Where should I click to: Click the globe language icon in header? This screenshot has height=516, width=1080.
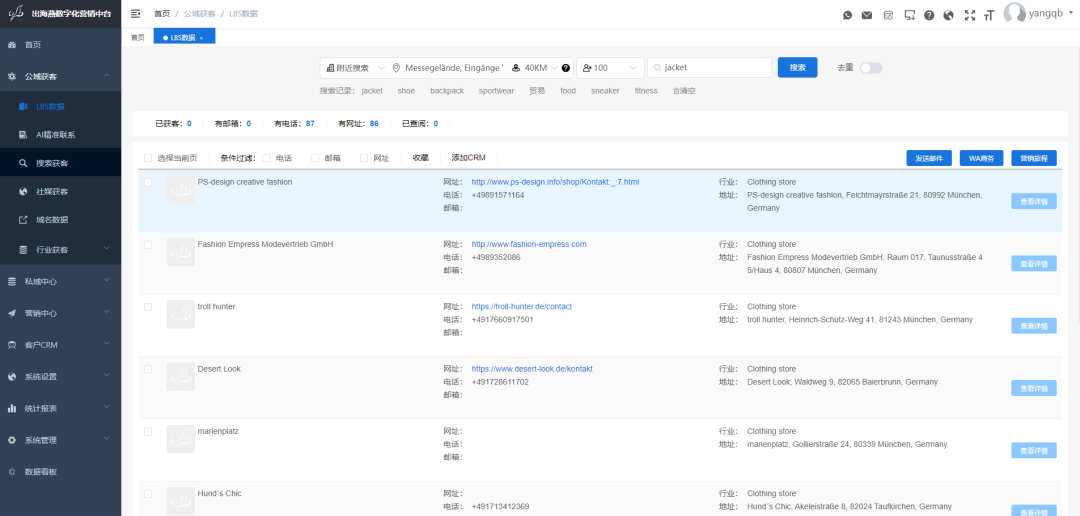click(948, 15)
